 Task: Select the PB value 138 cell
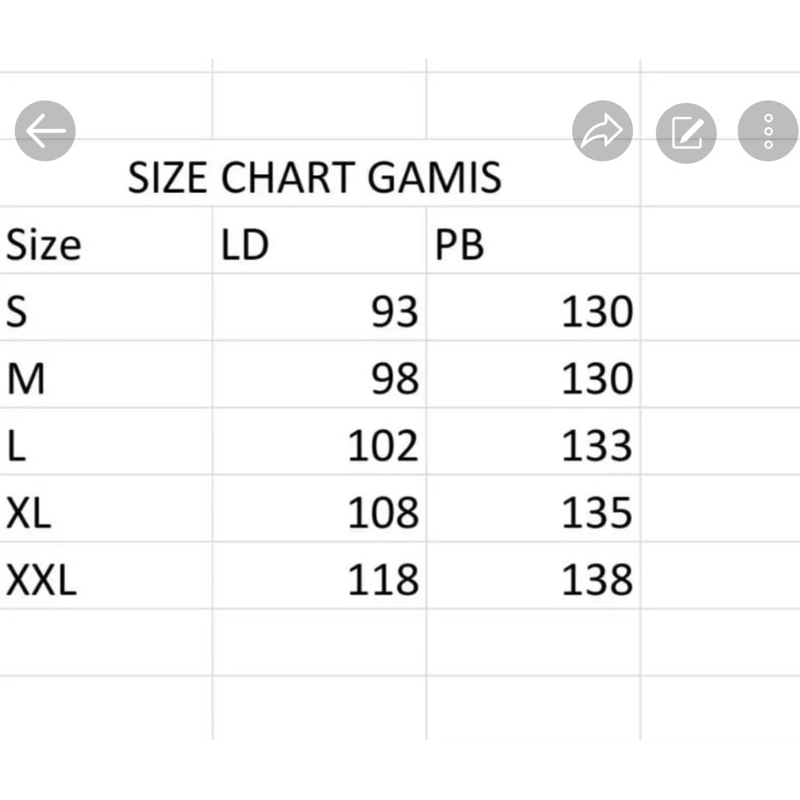tap(597, 580)
